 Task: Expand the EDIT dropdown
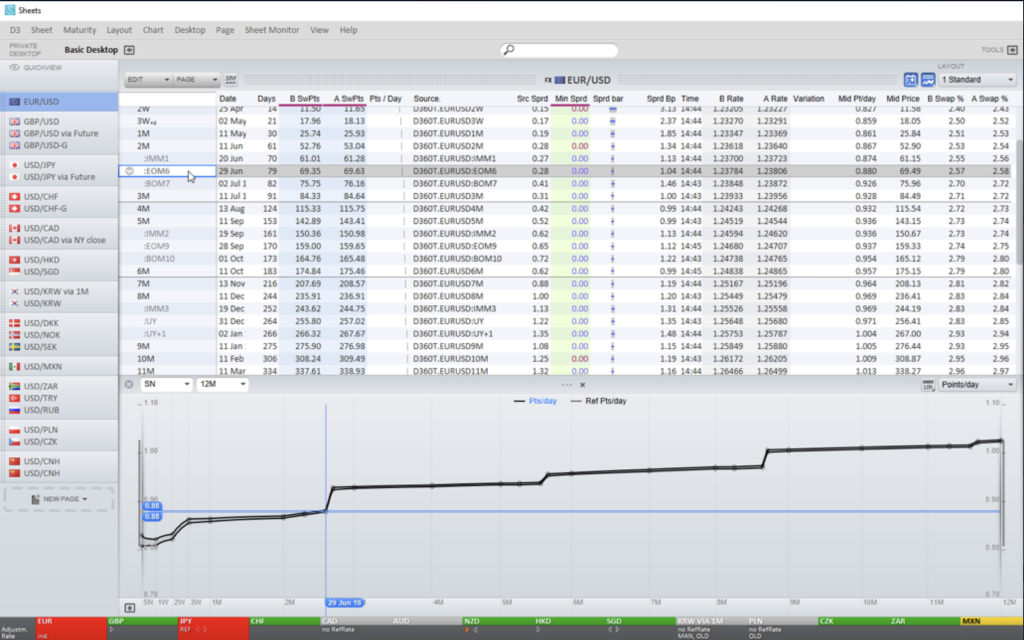(x=146, y=79)
